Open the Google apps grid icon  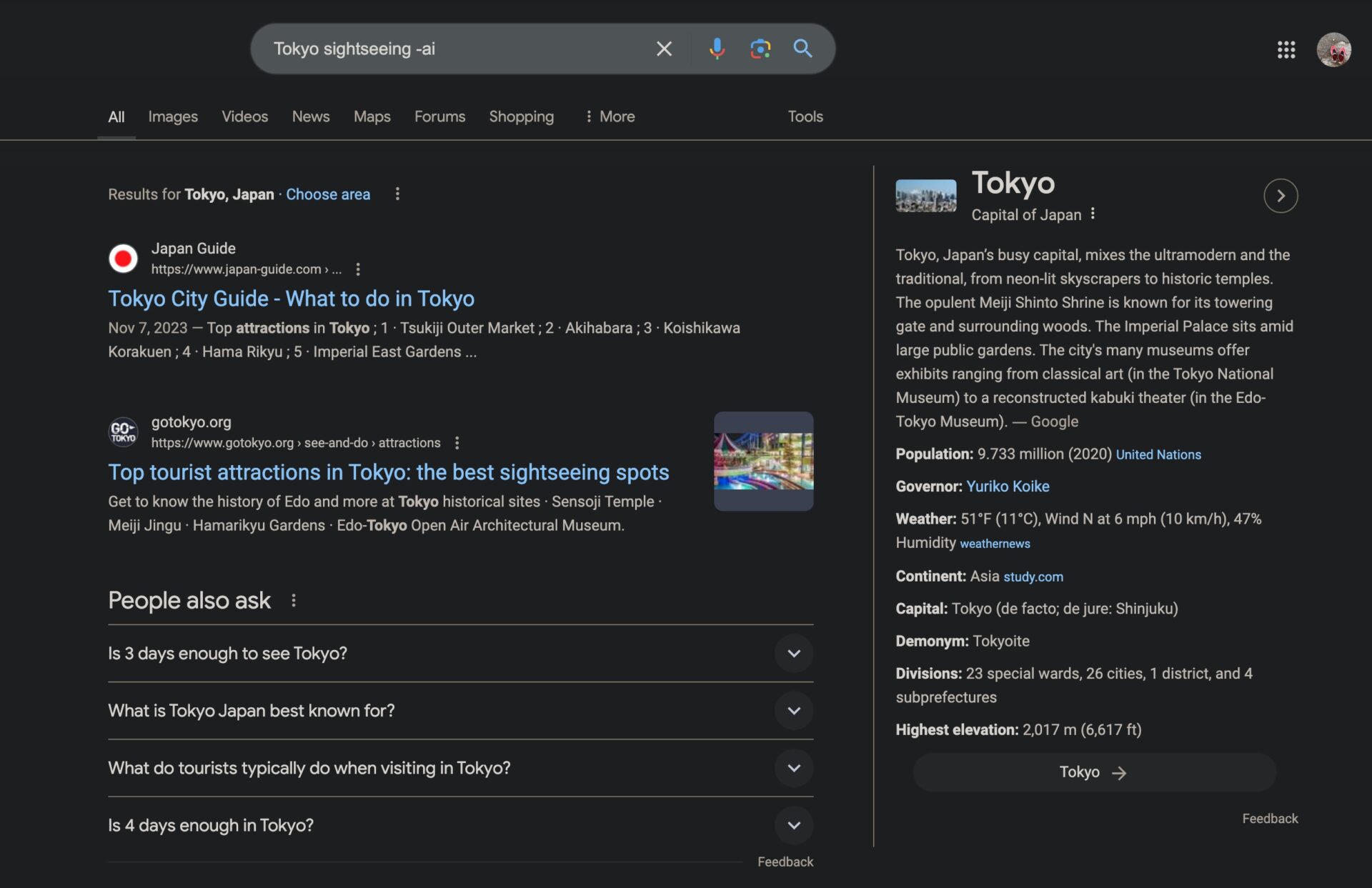(1286, 49)
